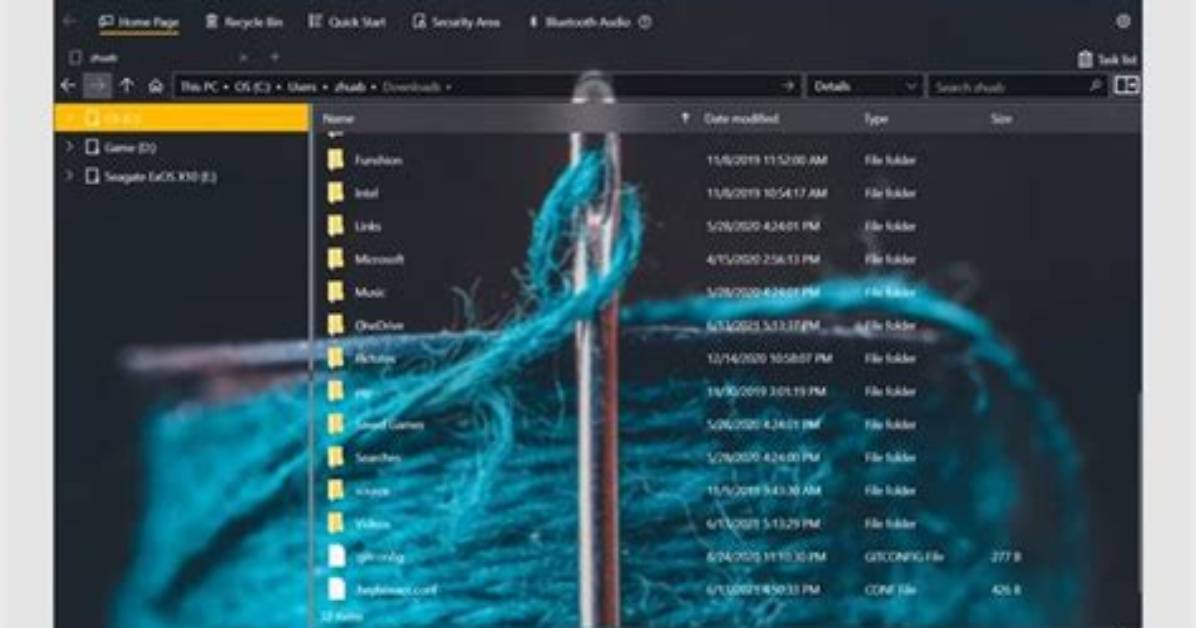Image resolution: width=1196 pixels, height=628 pixels.
Task: Add a new folder tab with plus
Action: coord(275,56)
